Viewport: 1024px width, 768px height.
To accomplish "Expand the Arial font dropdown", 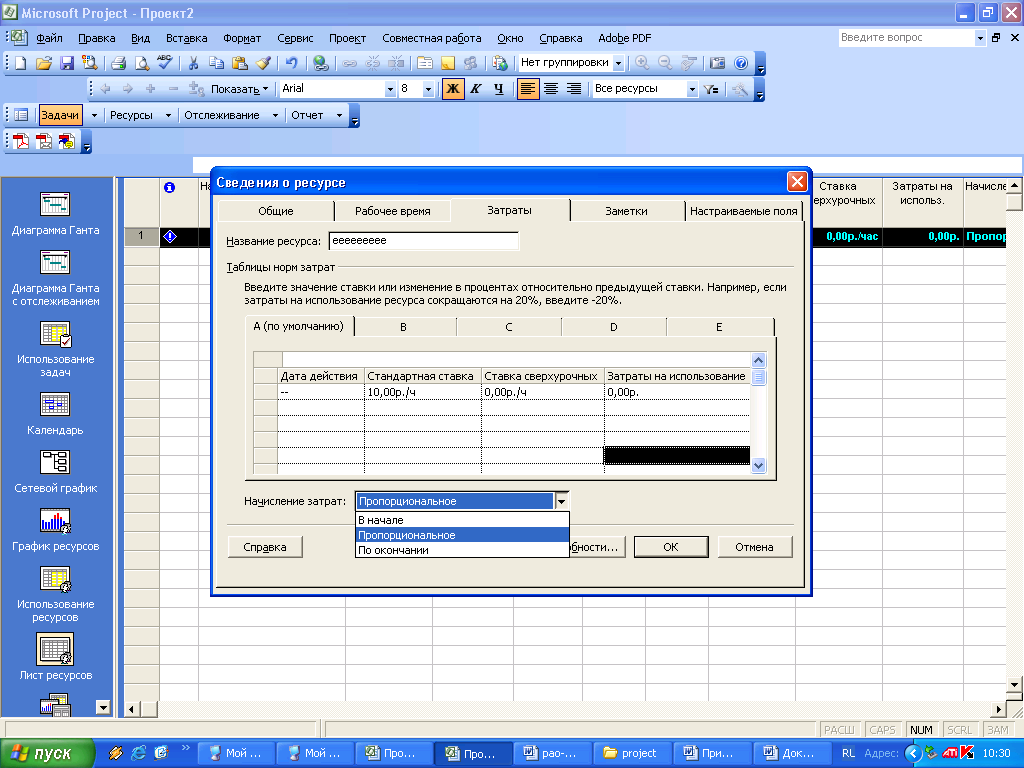I will (x=390, y=89).
